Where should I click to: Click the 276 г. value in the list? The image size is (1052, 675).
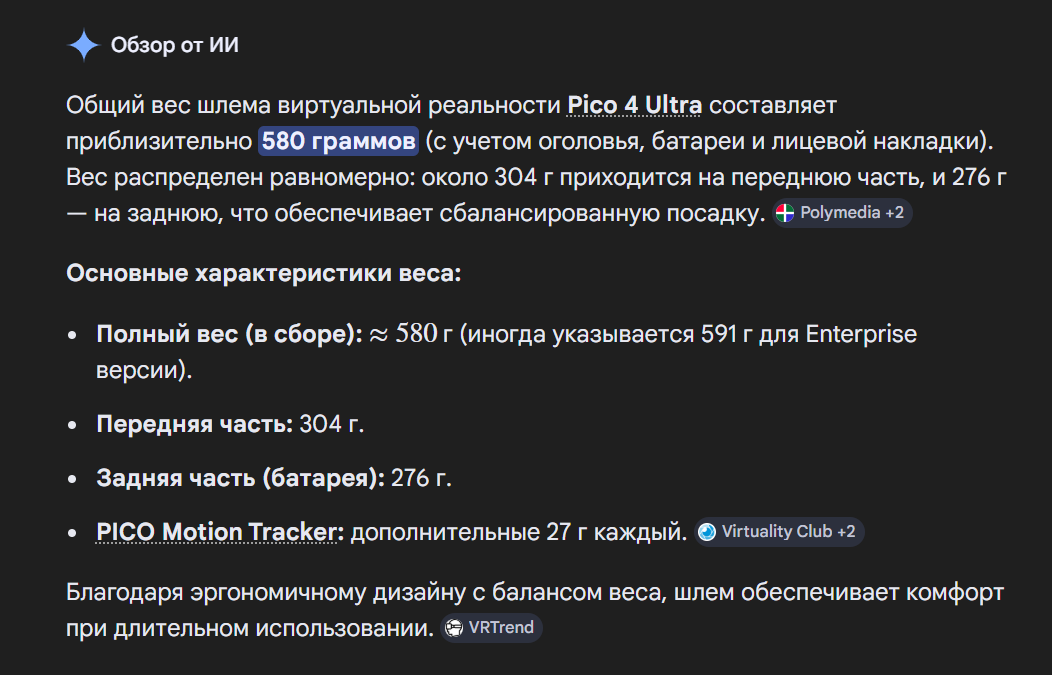(421, 478)
